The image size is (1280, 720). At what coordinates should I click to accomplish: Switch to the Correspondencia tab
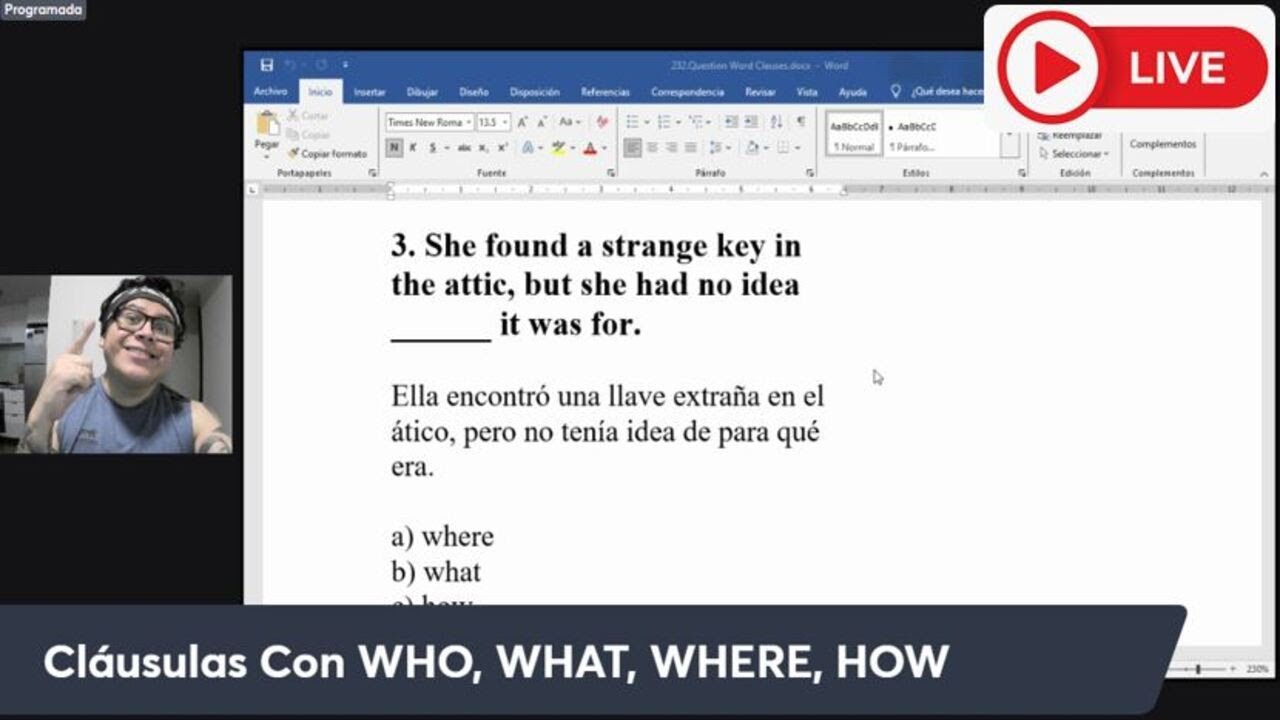687,92
